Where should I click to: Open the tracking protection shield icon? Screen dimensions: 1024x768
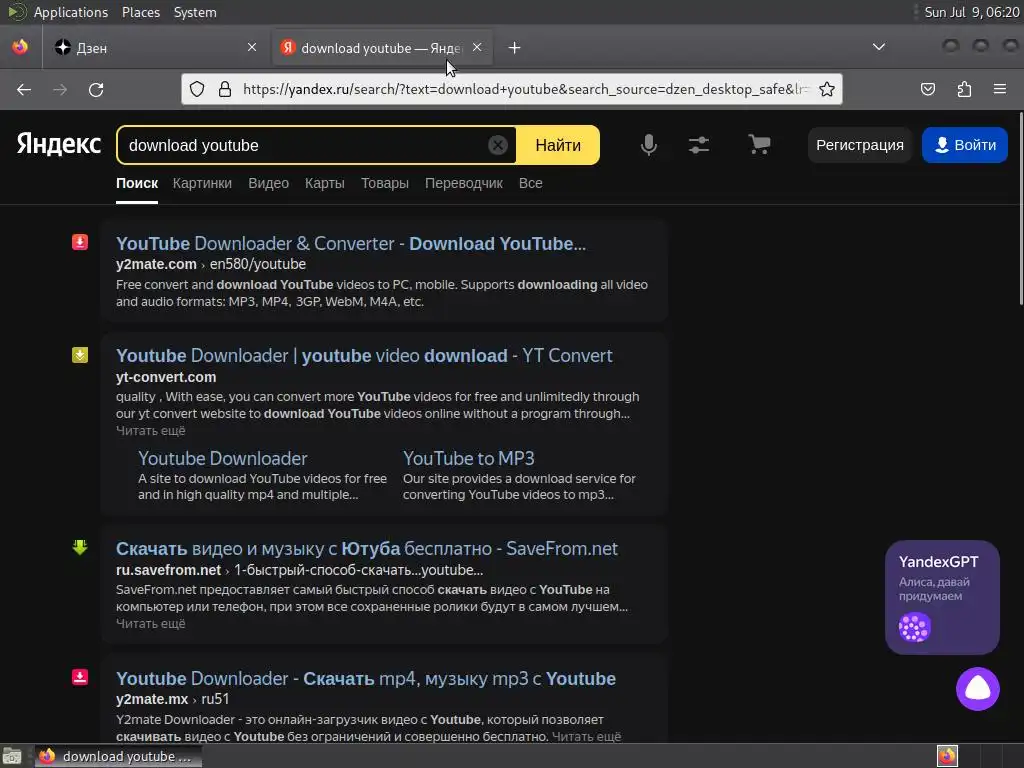coord(197,89)
